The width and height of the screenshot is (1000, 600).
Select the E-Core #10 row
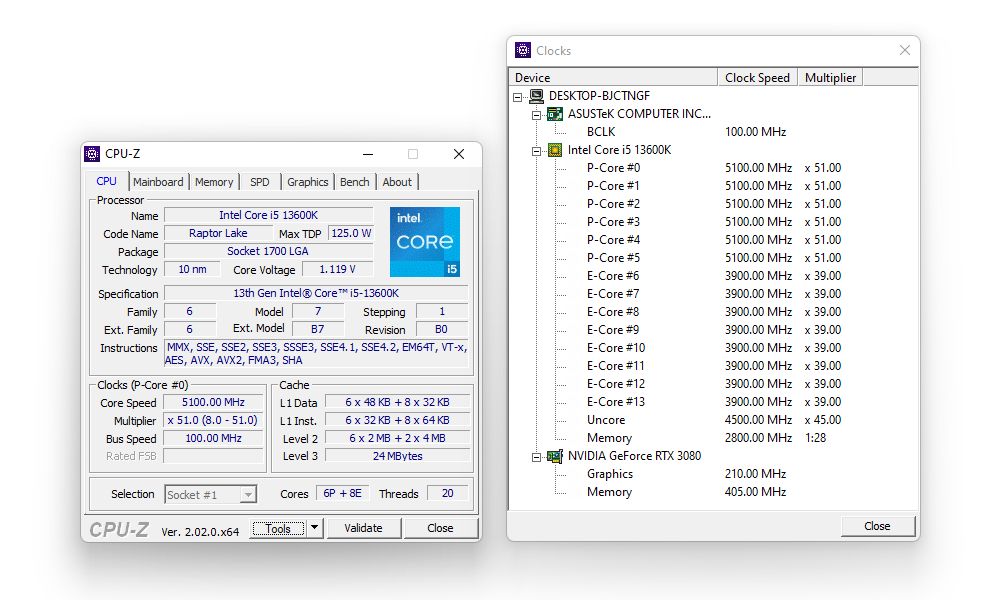coord(713,348)
